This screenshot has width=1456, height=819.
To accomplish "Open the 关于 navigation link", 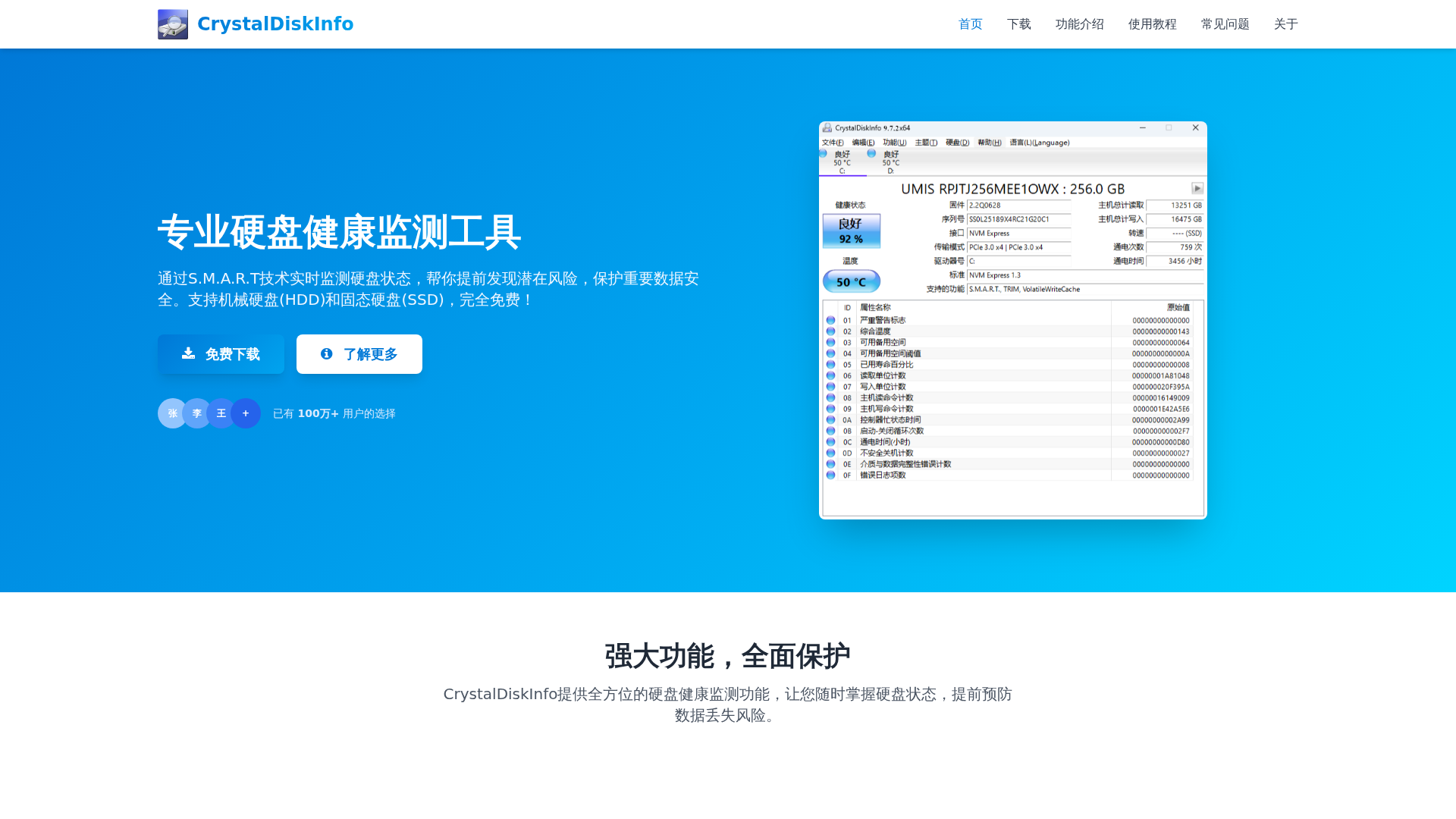I will 1286,24.
